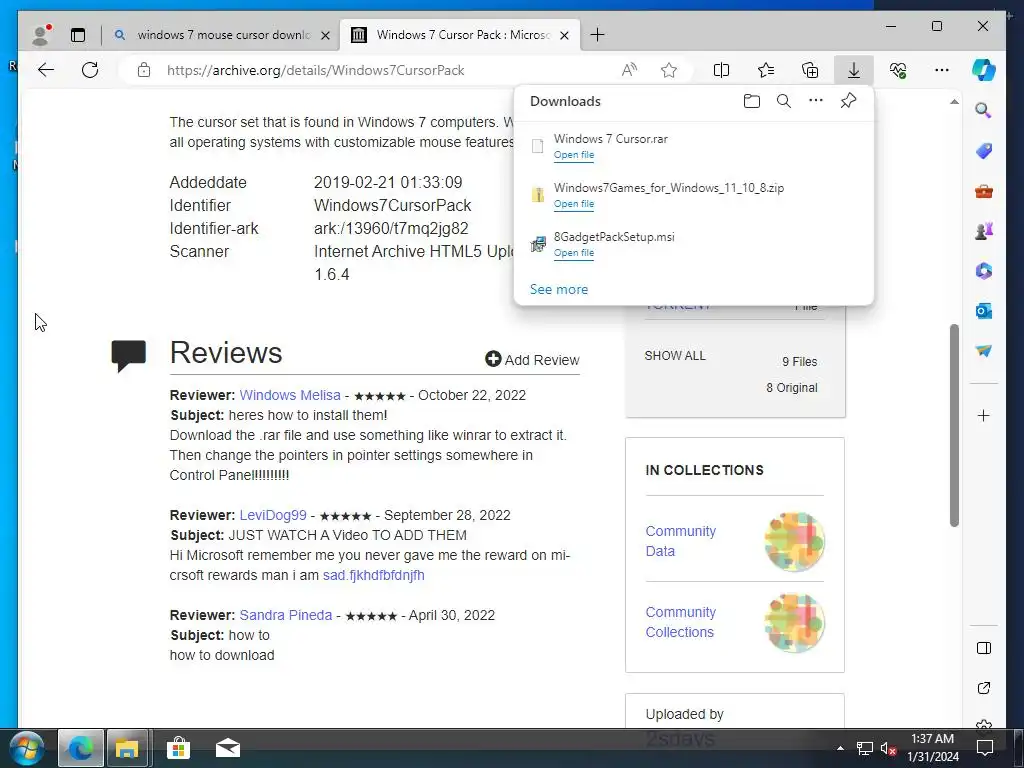
Task: Open the Edge profile icon
Action: (x=41, y=35)
